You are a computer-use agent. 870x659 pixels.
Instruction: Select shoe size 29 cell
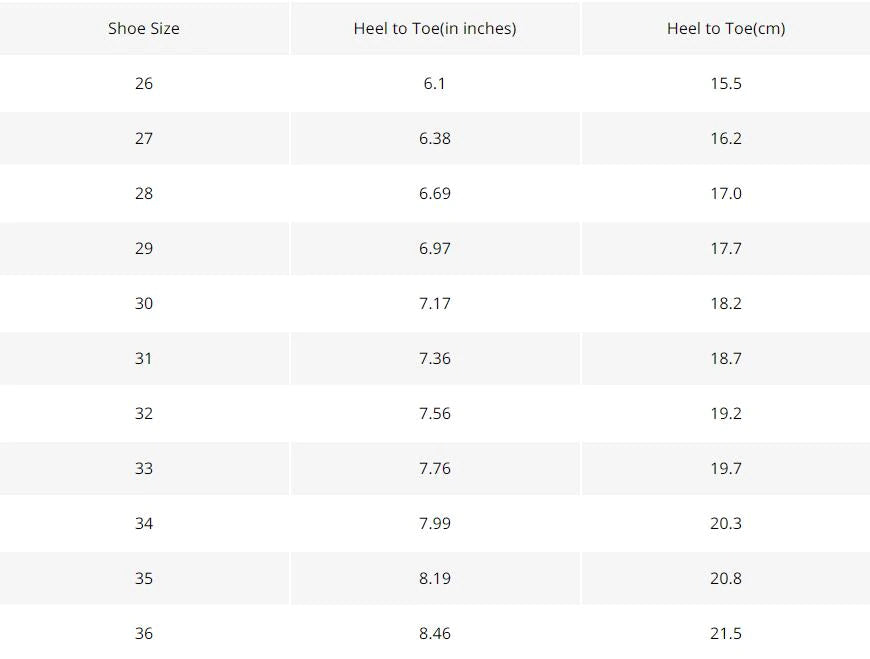[x=144, y=248]
